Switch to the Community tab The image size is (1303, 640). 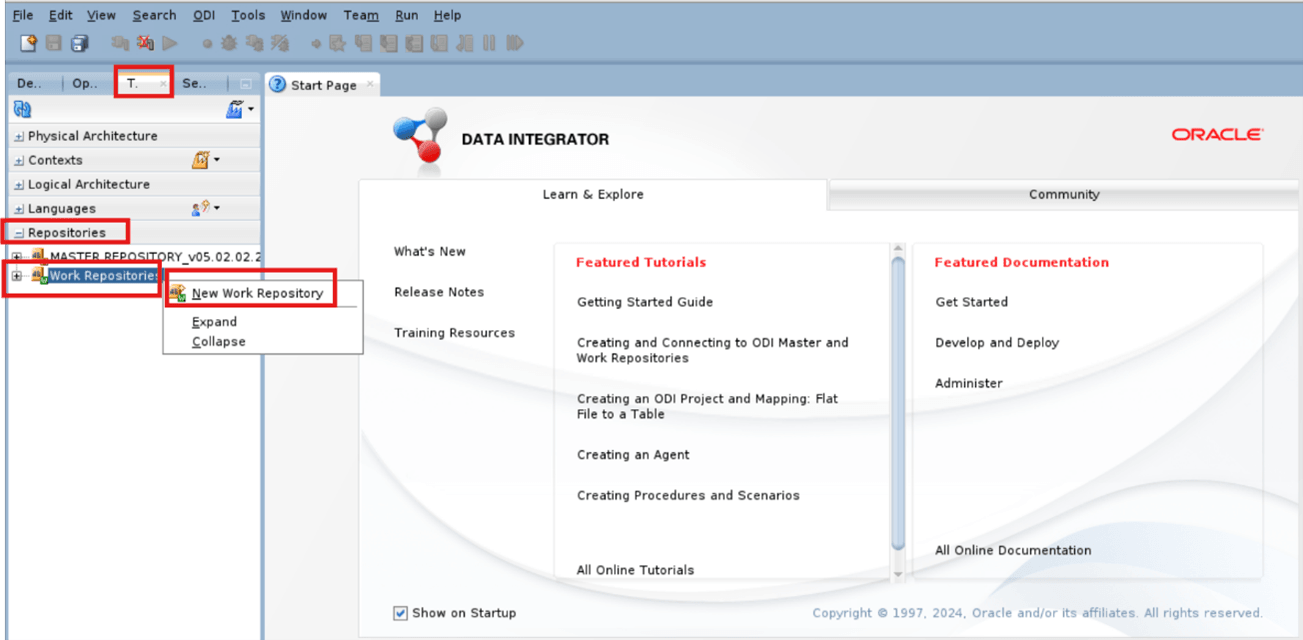click(x=1063, y=194)
